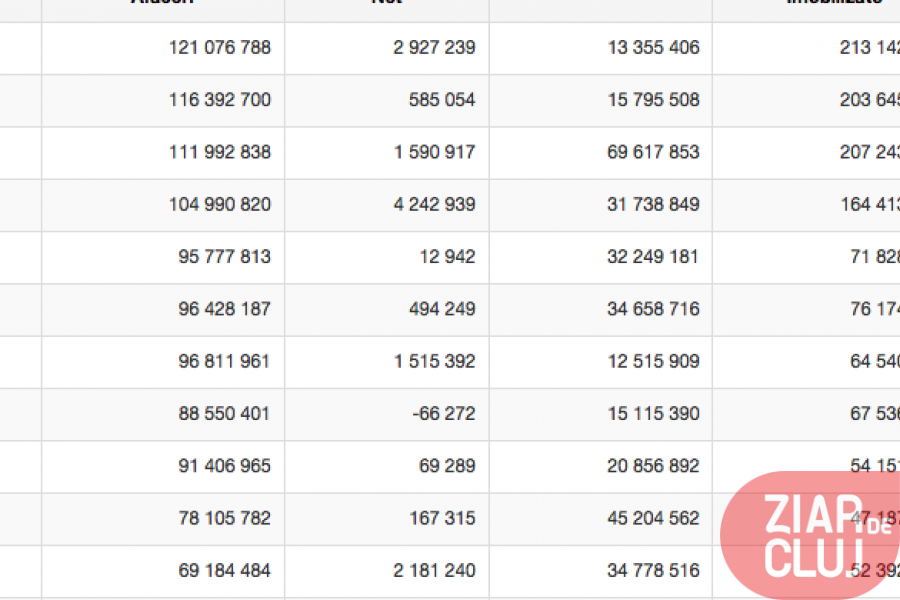900x600 pixels.
Task: Select the cell showing 88 550 401
Action: tap(163, 414)
